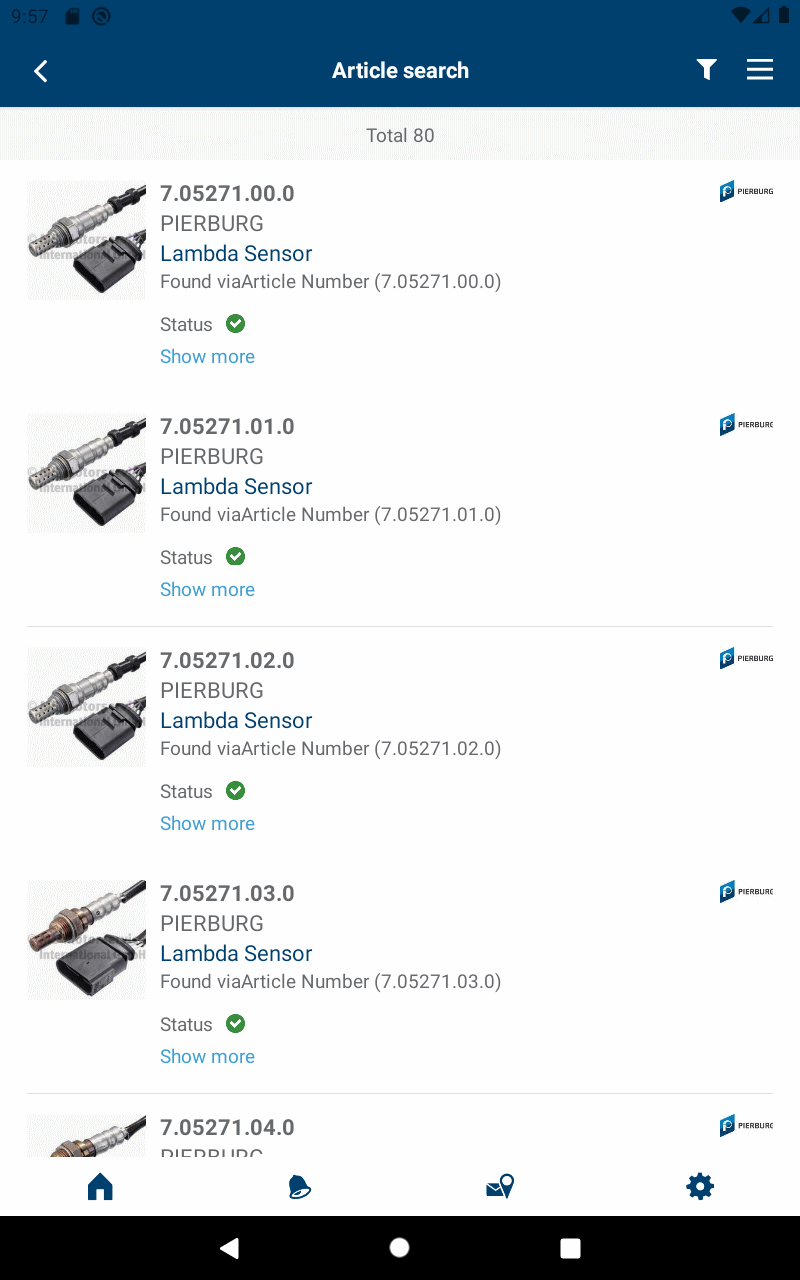Go back with the header arrow
800x1280 pixels.
41,71
